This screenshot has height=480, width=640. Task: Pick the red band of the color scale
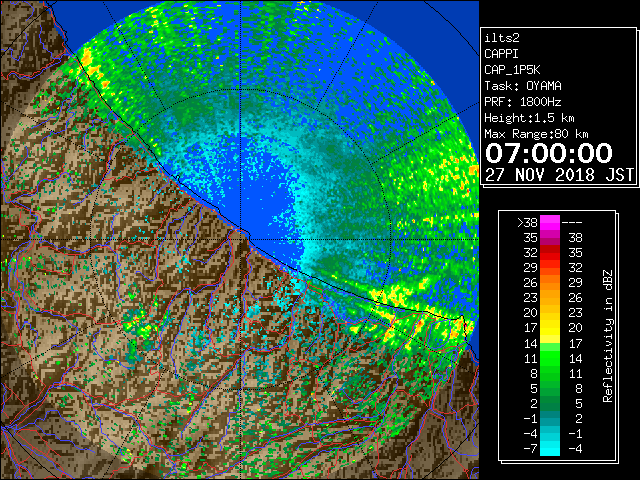click(x=550, y=253)
